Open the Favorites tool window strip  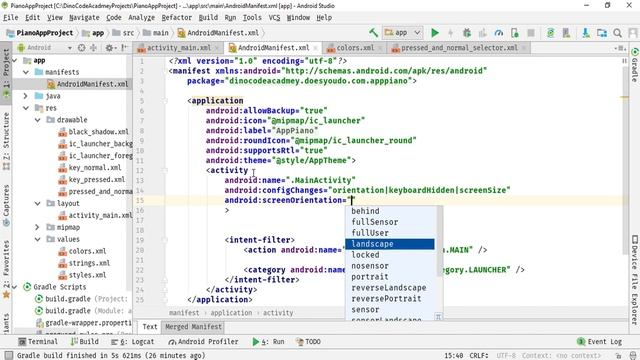tap(6, 268)
